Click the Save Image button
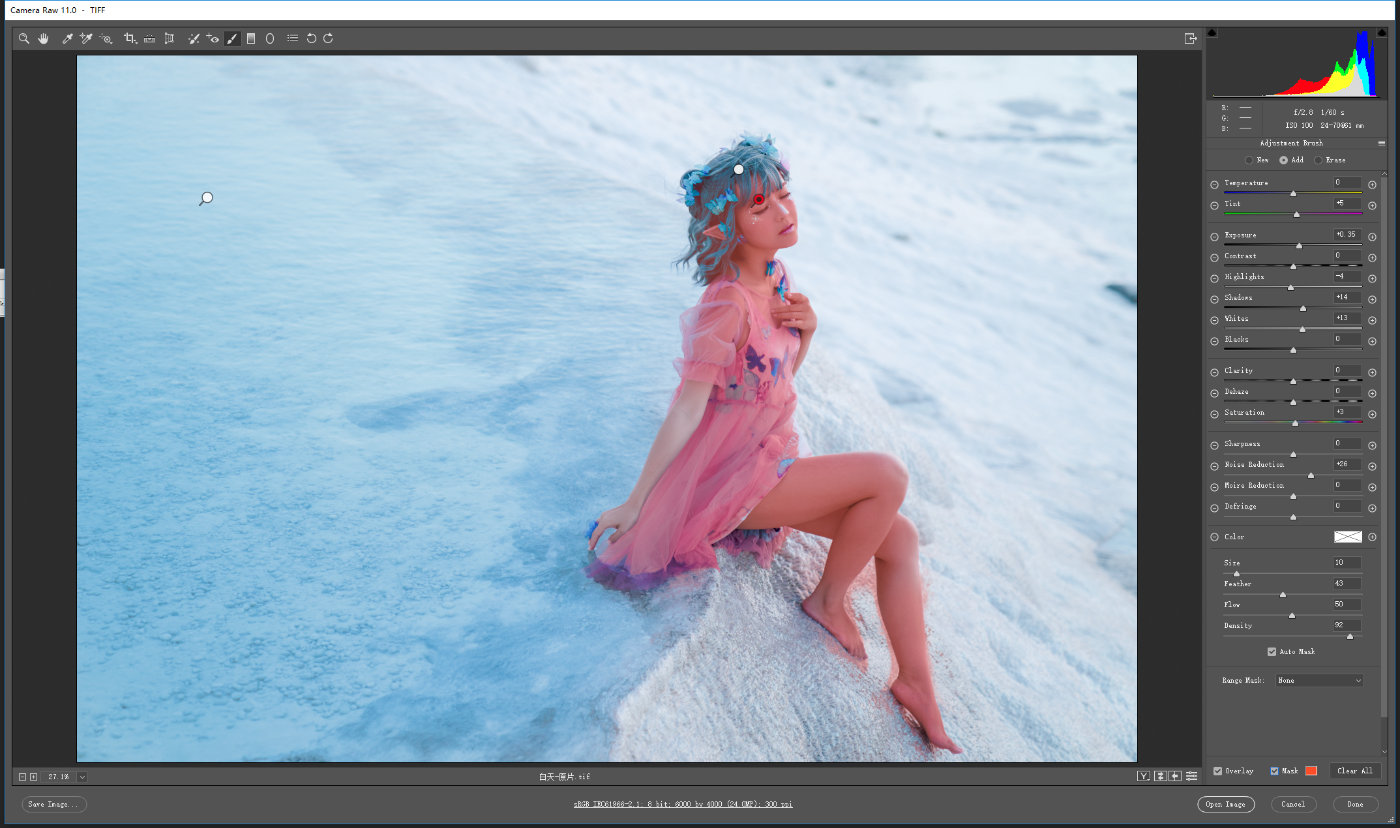The height and width of the screenshot is (828, 1400). [54, 804]
